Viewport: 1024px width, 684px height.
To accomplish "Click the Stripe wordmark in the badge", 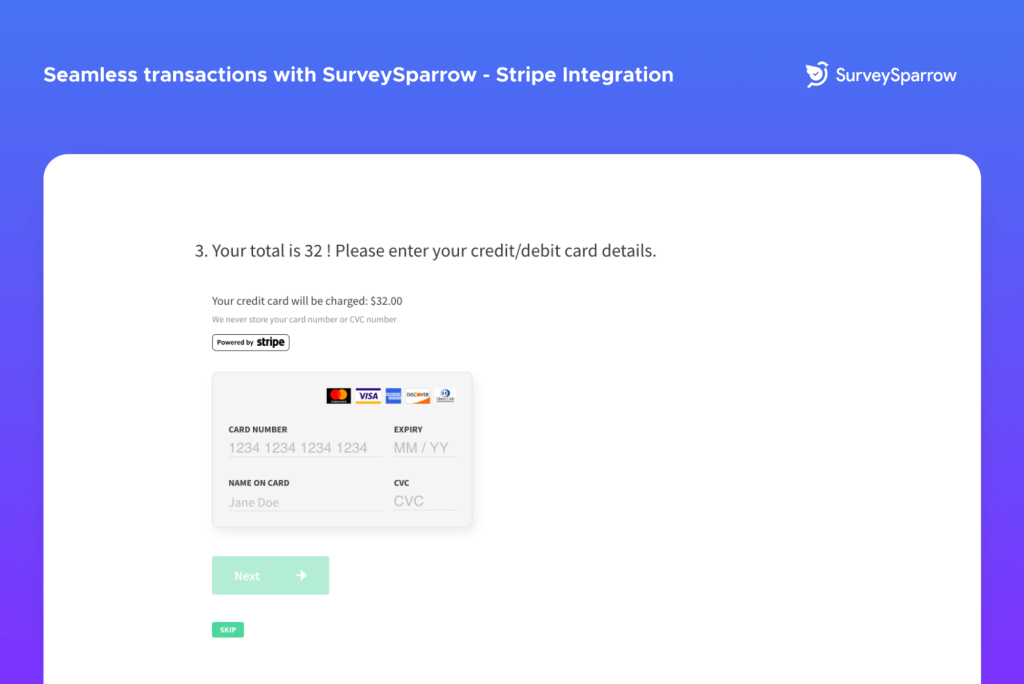I will [271, 342].
